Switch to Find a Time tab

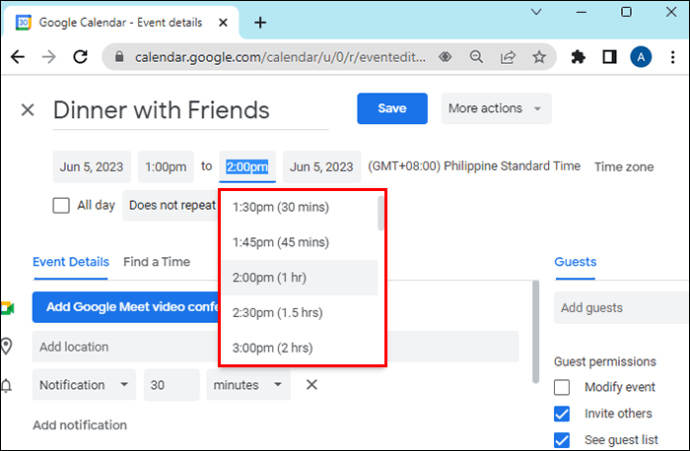(x=156, y=262)
